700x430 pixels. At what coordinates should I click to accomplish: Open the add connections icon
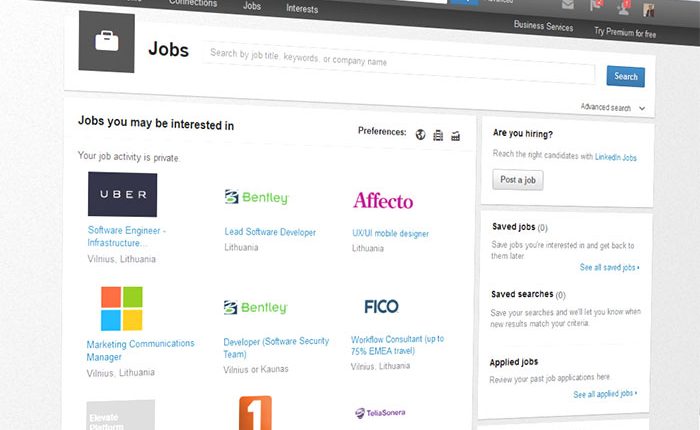[624, 7]
